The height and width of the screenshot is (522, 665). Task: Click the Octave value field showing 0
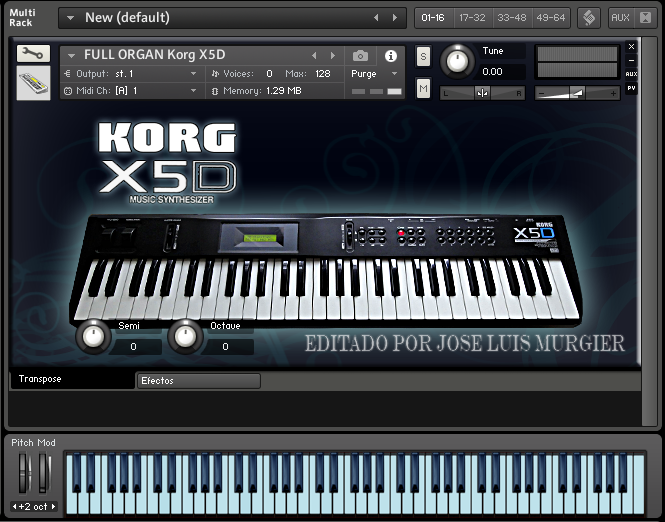point(226,347)
